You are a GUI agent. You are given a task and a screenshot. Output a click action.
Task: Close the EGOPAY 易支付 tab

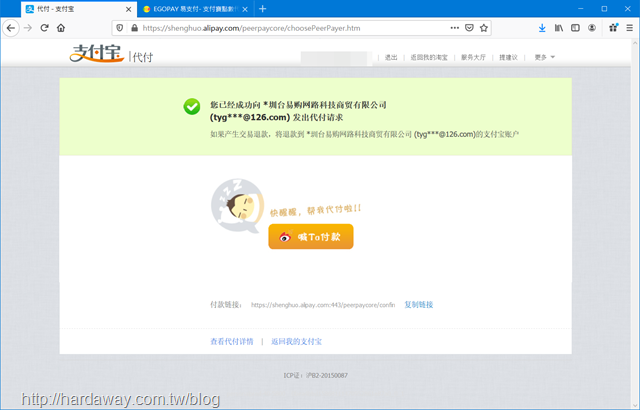(x=245, y=9)
